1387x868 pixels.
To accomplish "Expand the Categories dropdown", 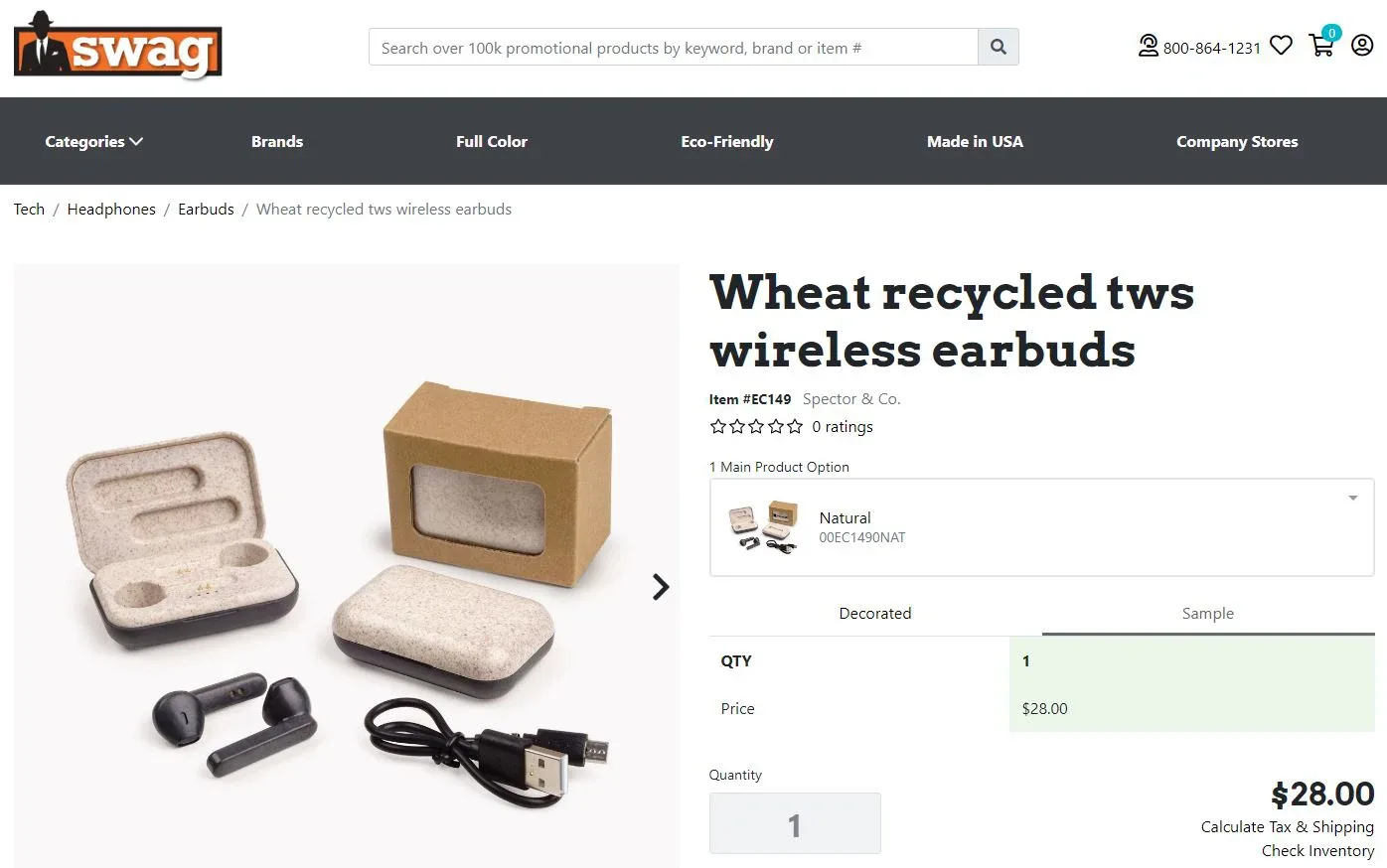I will click(93, 141).
